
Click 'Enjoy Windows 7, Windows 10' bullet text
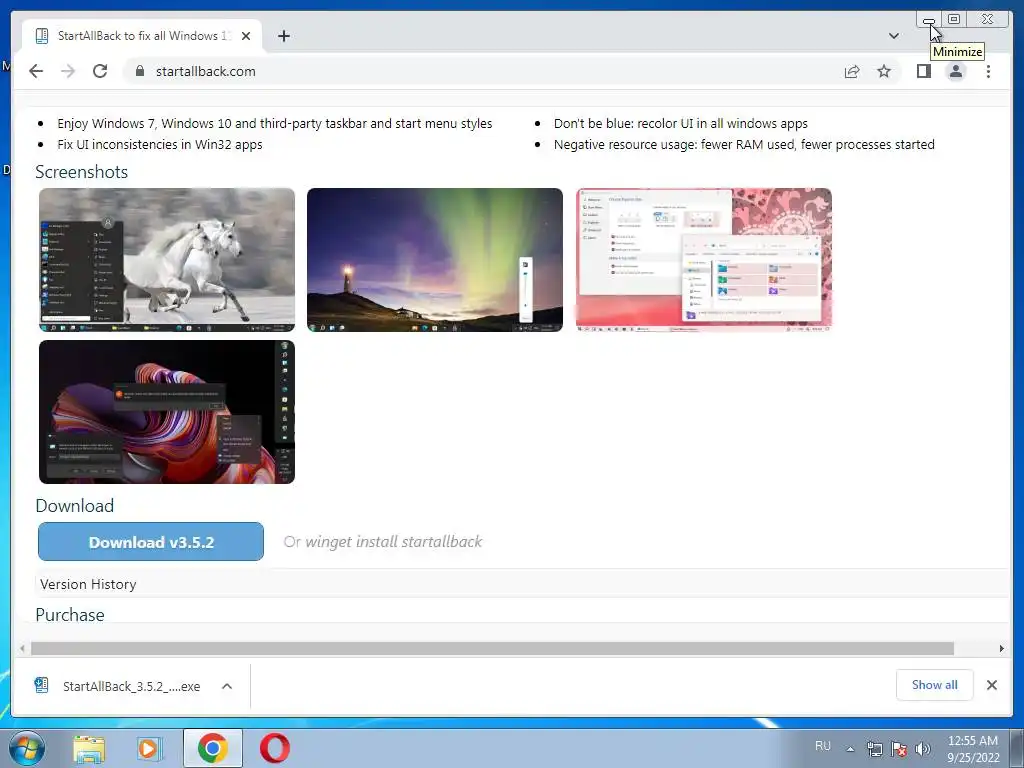(275, 123)
